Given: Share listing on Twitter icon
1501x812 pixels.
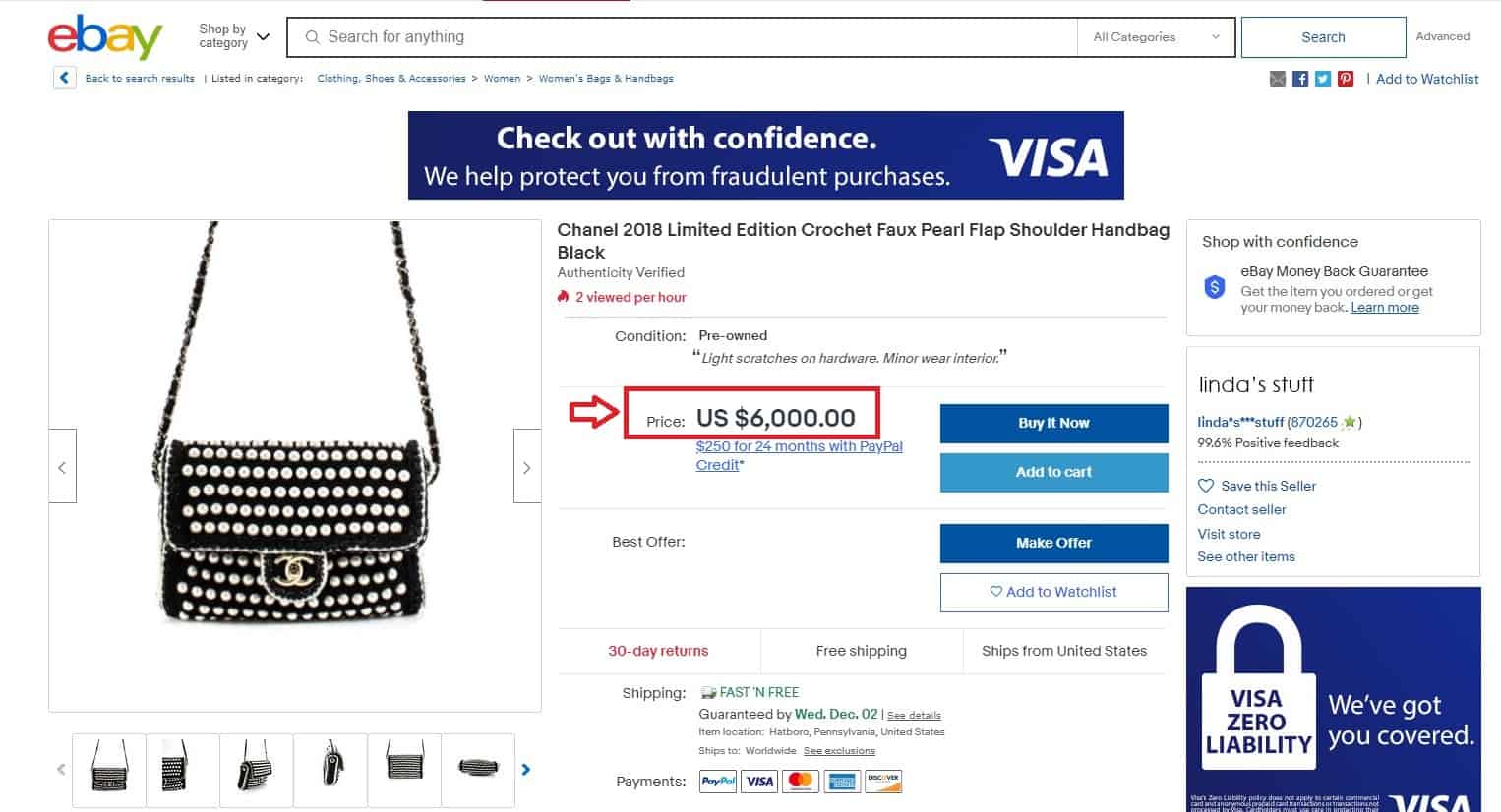Looking at the screenshot, I should point(1323,79).
